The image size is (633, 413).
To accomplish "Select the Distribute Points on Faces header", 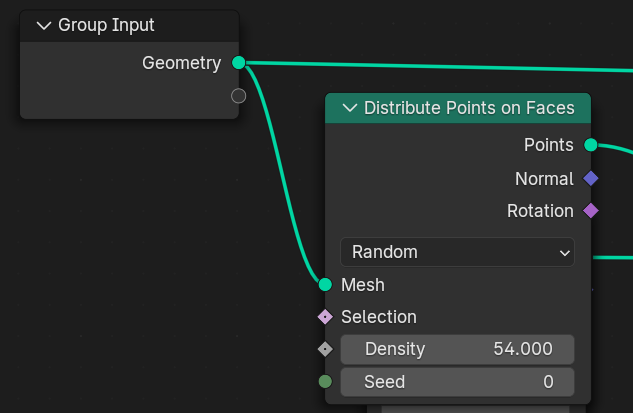I will point(458,108).
